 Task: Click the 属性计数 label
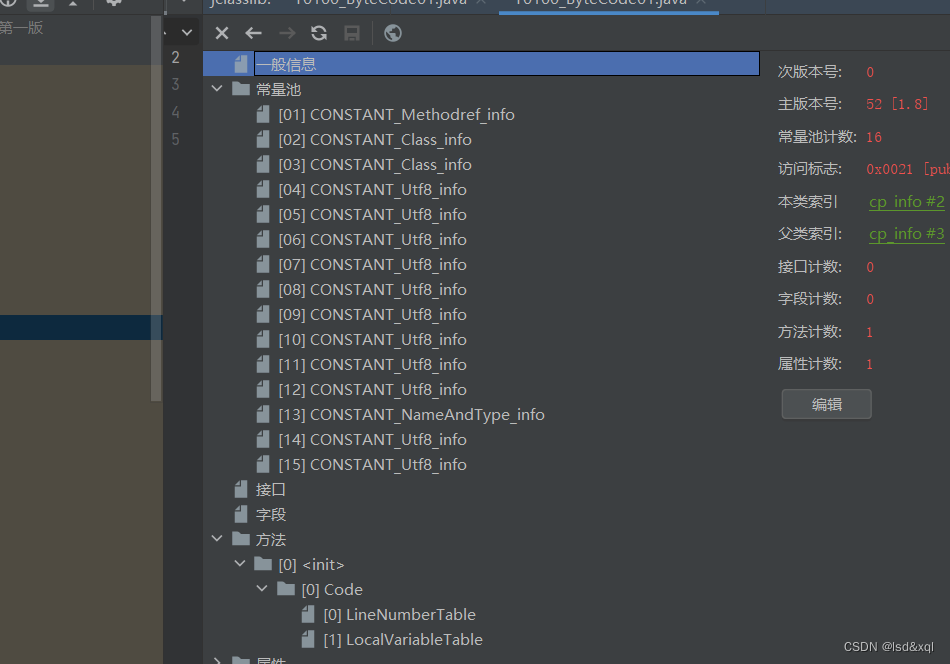809,364
